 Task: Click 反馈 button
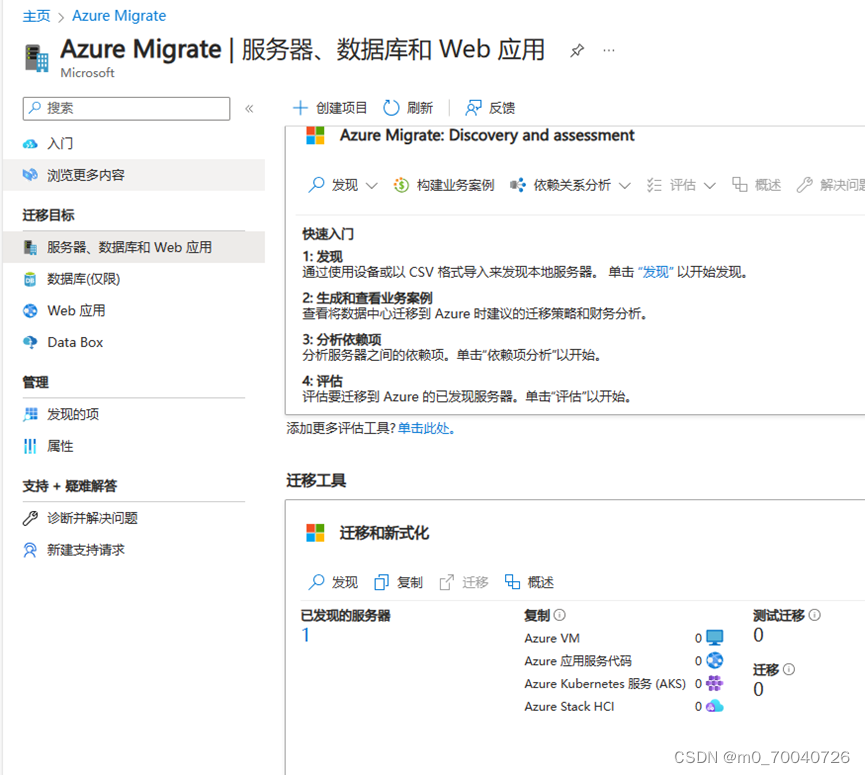click(490, 108)
